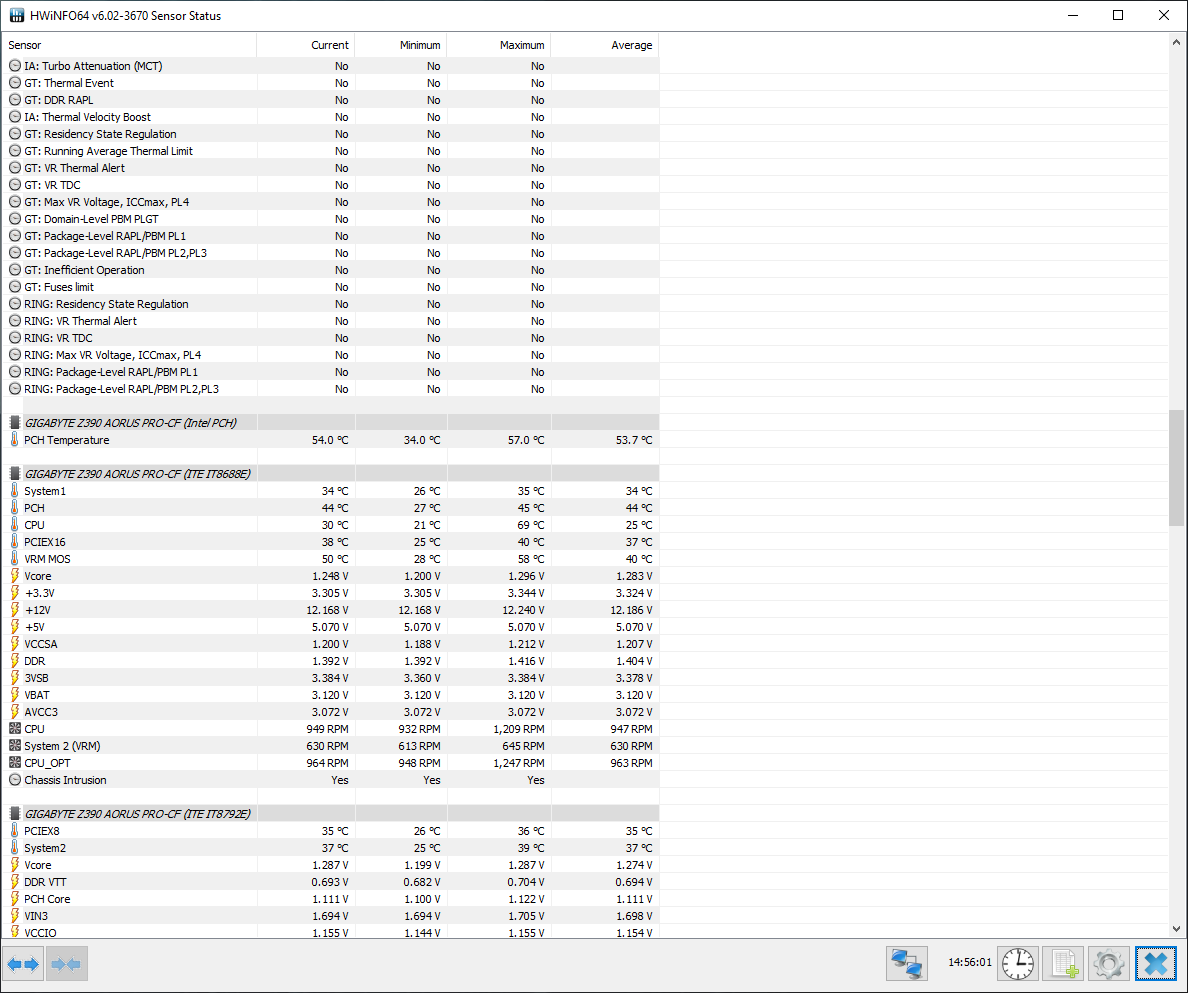The width and height of the screenshot is (1188, 993).
Task: Select the DDR 1.392 V sensor row
Action: (330, 661)
